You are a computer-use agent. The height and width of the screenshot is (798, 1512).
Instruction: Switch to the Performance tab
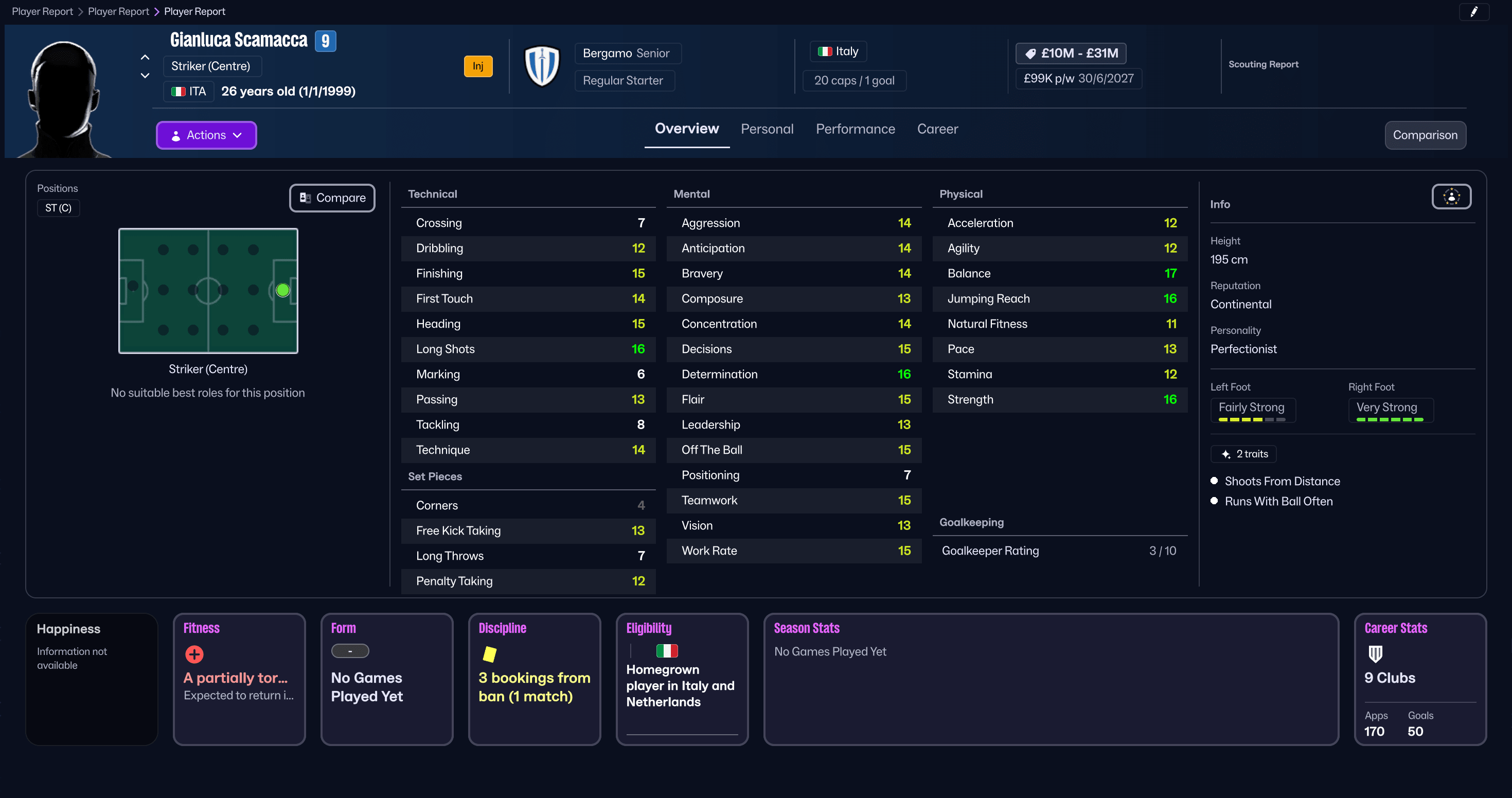point(855,129)
